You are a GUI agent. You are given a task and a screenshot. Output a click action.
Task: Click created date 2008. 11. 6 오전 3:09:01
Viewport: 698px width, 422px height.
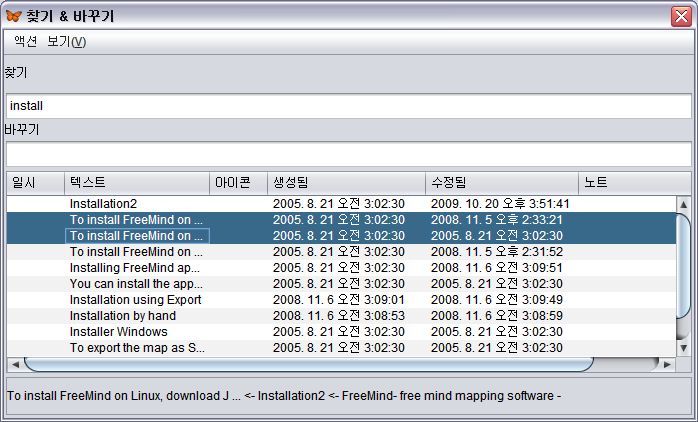click(x=339, y=300)
